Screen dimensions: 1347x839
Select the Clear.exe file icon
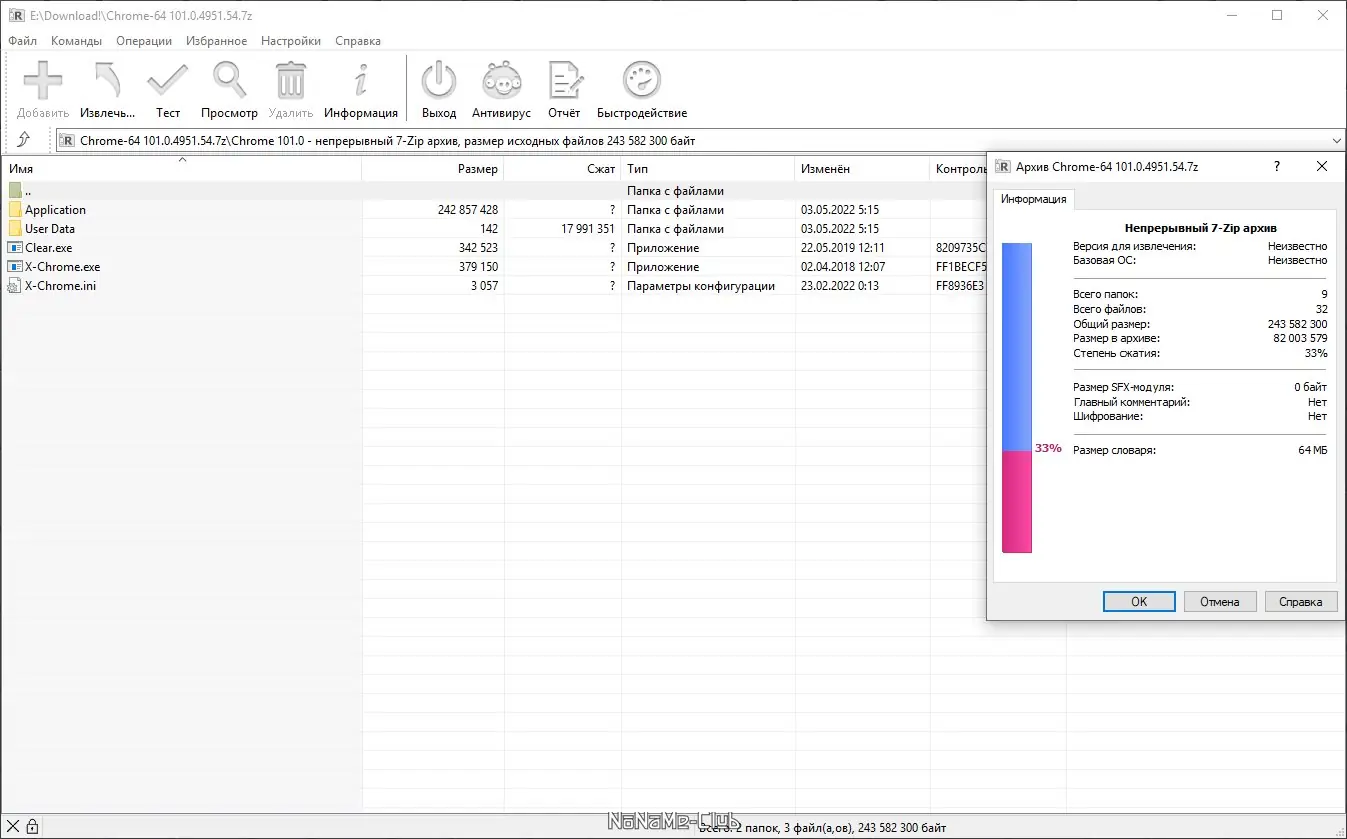(x=15, y=248)
